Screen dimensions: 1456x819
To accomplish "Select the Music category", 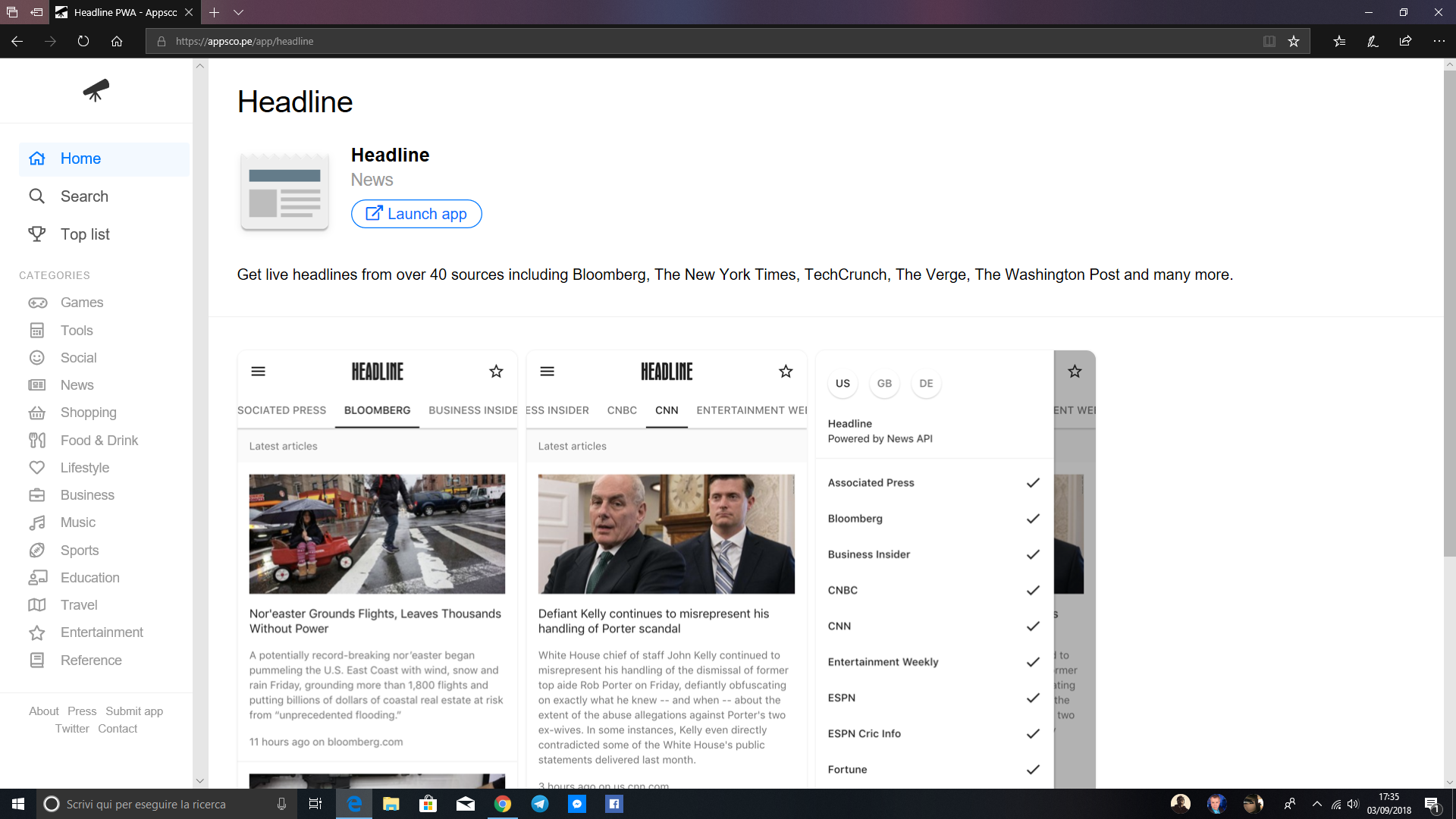I will point(77,522).
